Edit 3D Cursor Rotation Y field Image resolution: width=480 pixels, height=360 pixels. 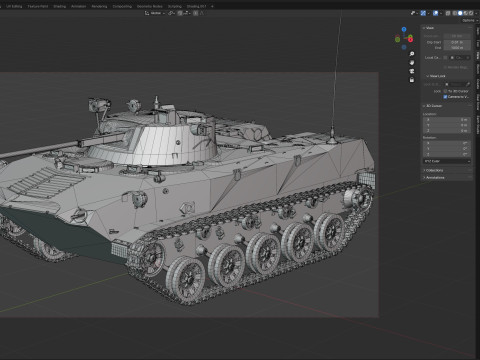click(447, 149)
